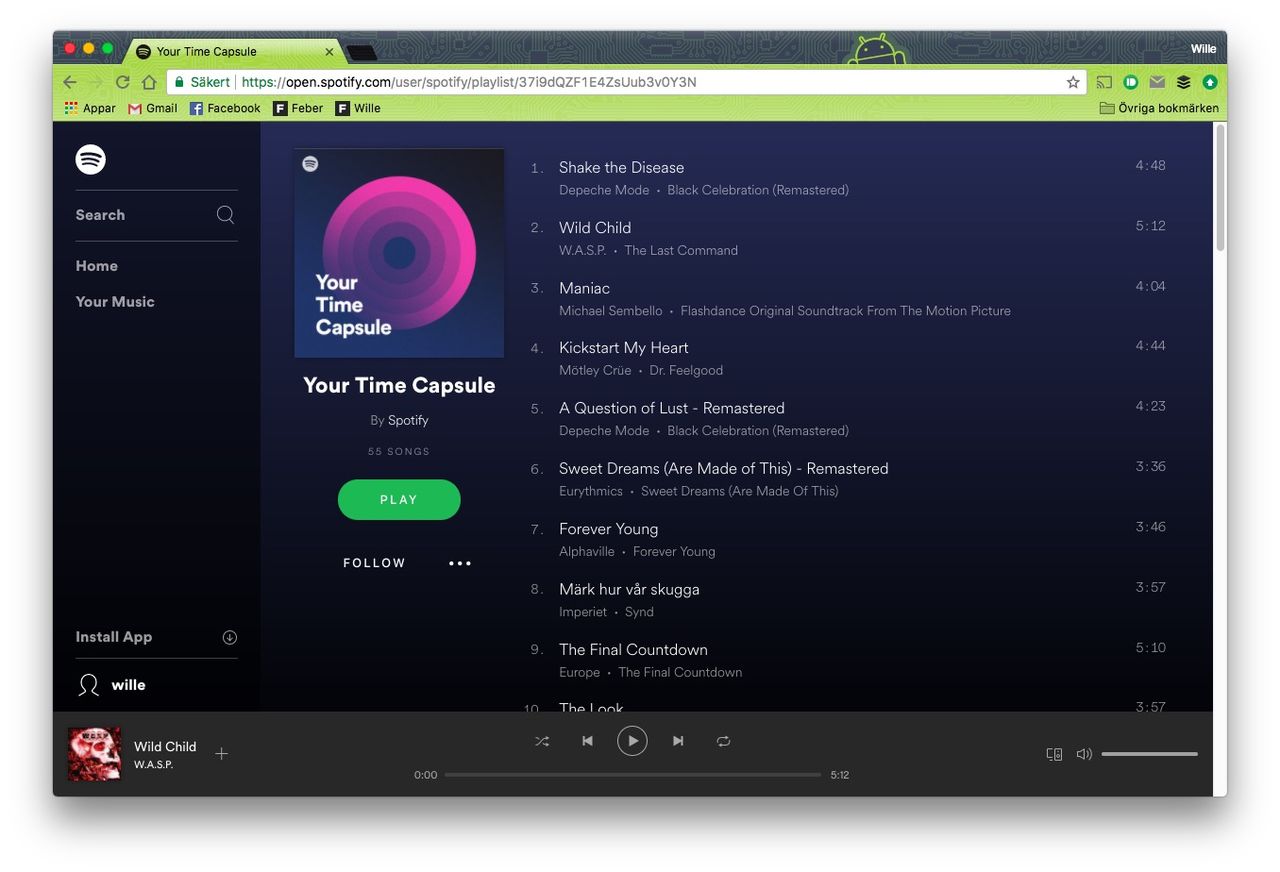The width and height of the screenshot is (1280, 872).
Task: Click the Spotify logo in sidebar
Action: (90, 159)
